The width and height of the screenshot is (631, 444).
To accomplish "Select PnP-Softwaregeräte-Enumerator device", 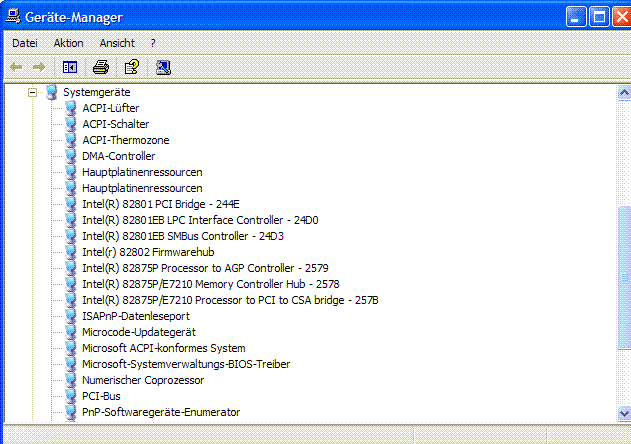I will coord(161,412).
